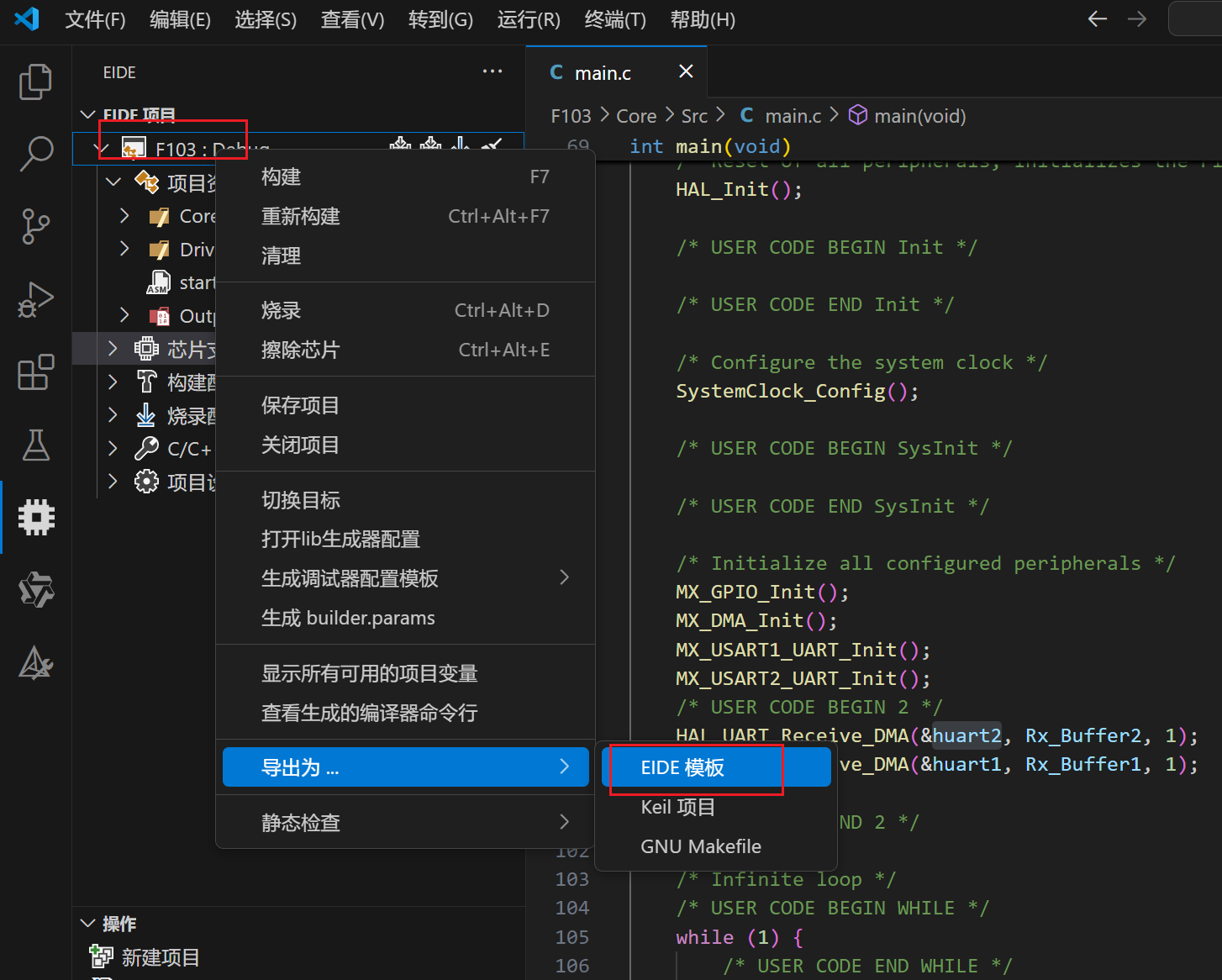The width and height of the screenshot is (1222, 980).
Task: Open the 静态检查 submenu
Action: pyautogui.click(x=405, y=822)
